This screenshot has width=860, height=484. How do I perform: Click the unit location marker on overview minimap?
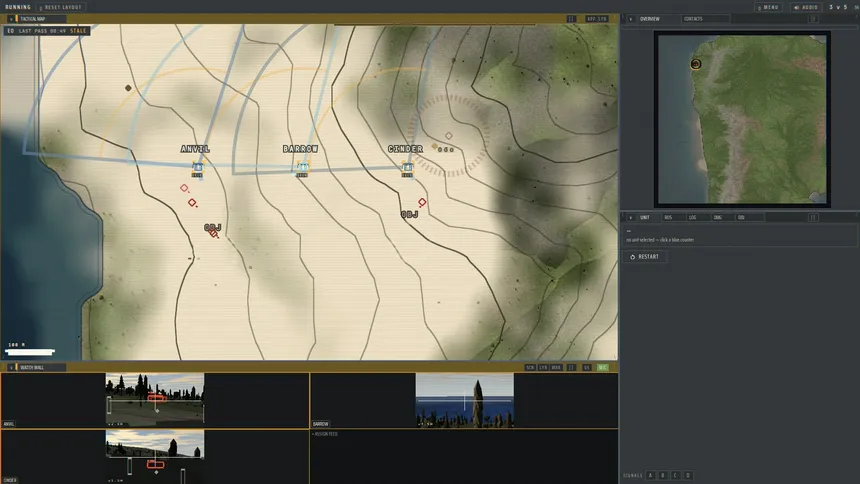point(695,64)
